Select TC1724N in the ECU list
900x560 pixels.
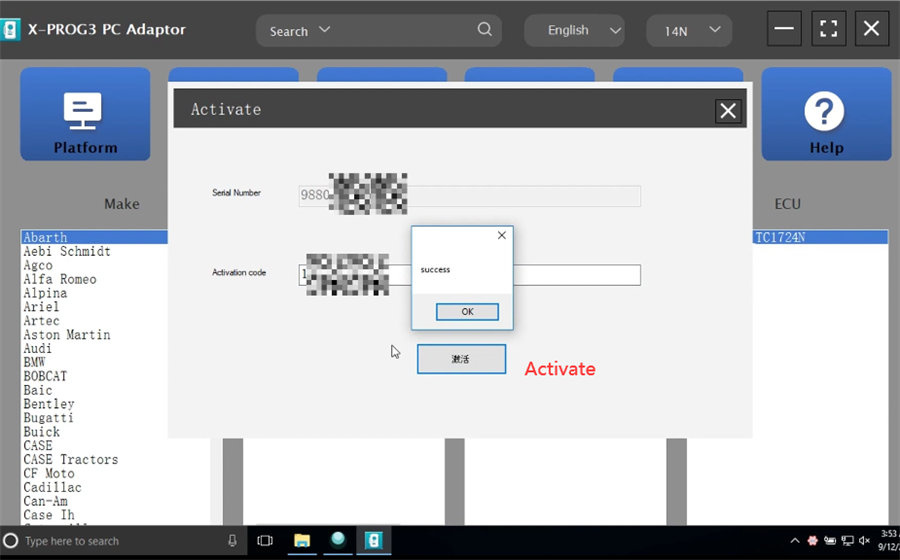coord(820,237)
